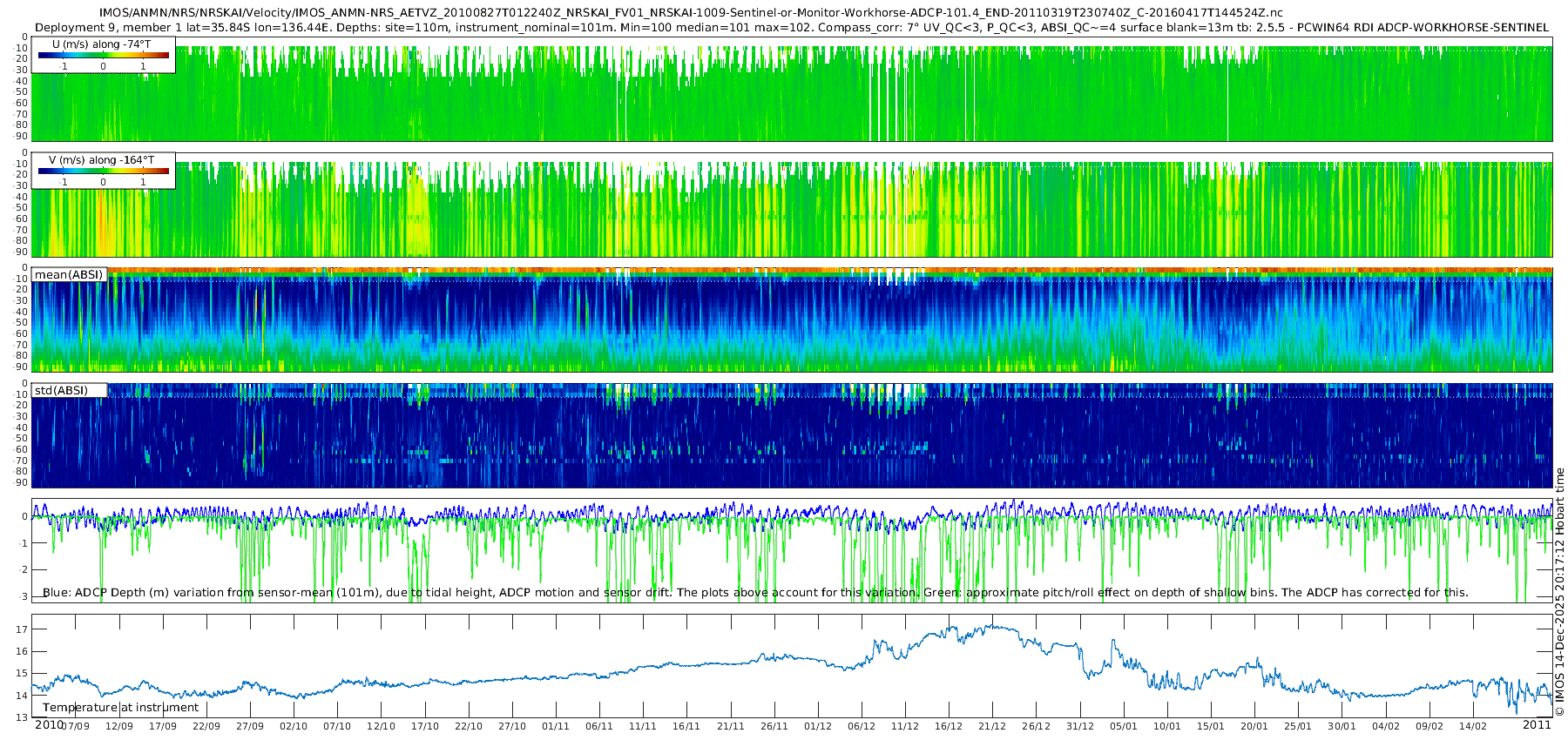Select the 'V (m/s) along -164°T' legend label
This screenshot has height=740, width=1568.
pos(102,159)
